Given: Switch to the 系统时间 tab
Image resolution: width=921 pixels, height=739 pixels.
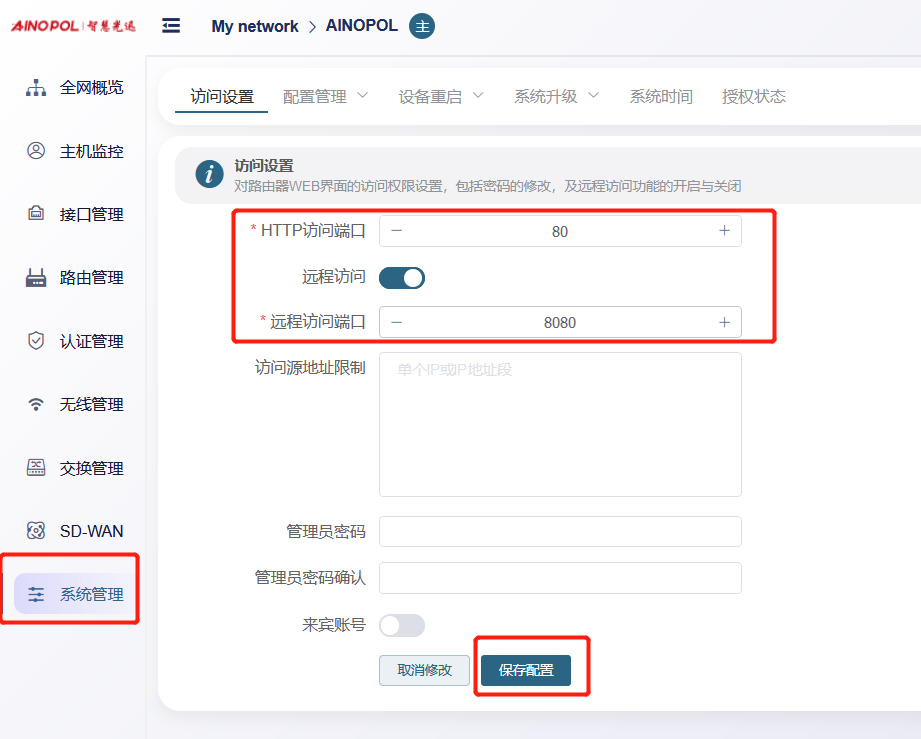Looking at the screenshot, I should (660, 97).
